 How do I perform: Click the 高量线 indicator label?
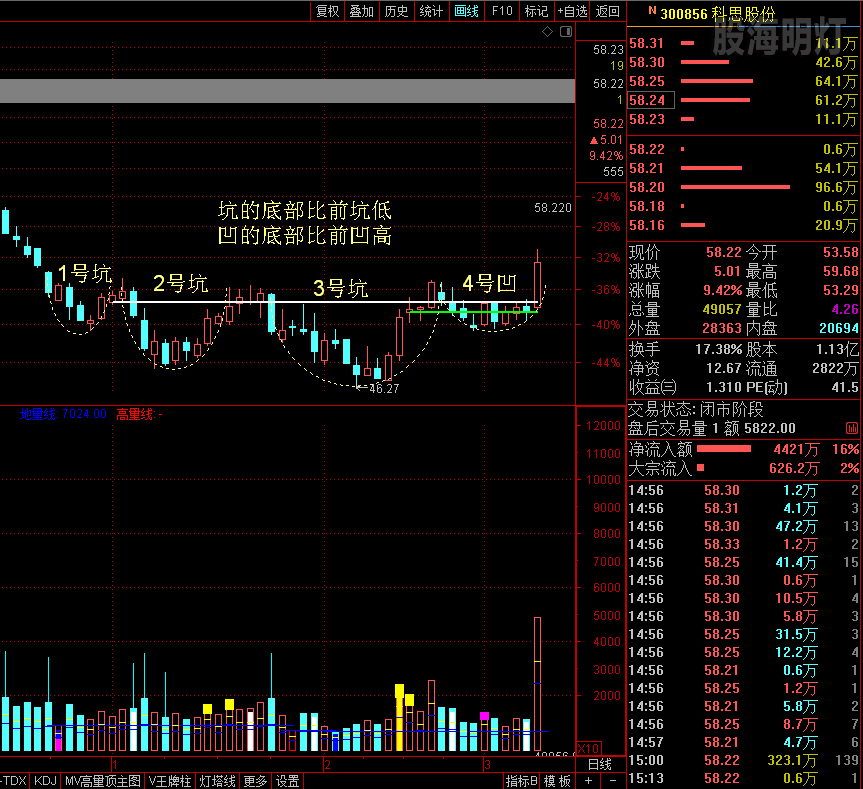139,414
